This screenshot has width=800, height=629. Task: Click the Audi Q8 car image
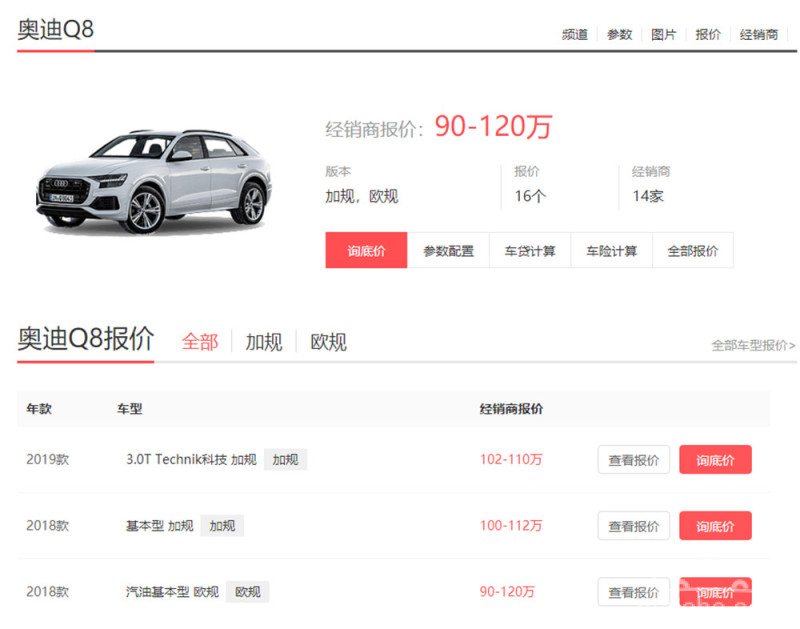153,181
